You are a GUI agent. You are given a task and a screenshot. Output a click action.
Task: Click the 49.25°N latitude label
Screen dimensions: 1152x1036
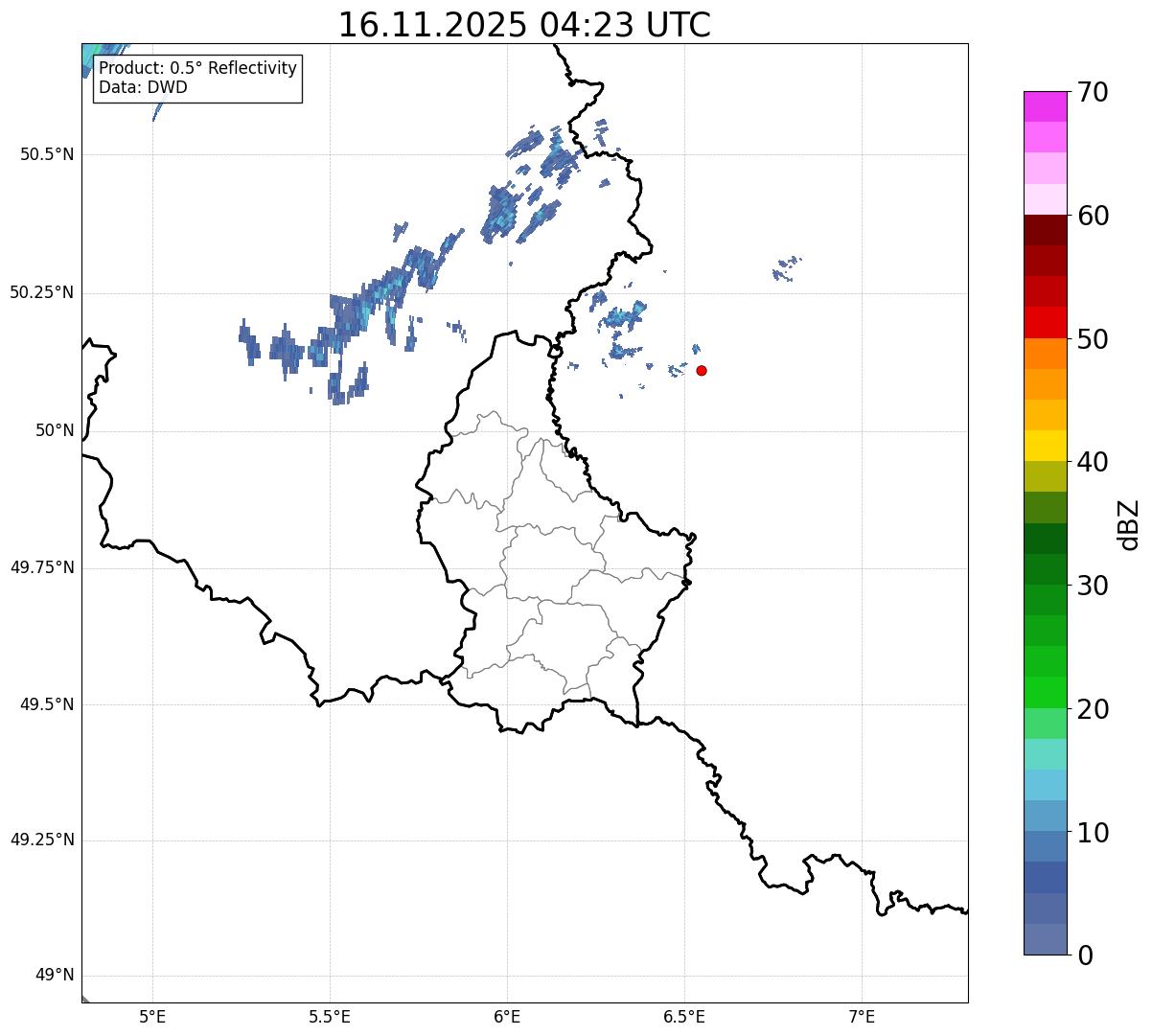tap(42, 840)
